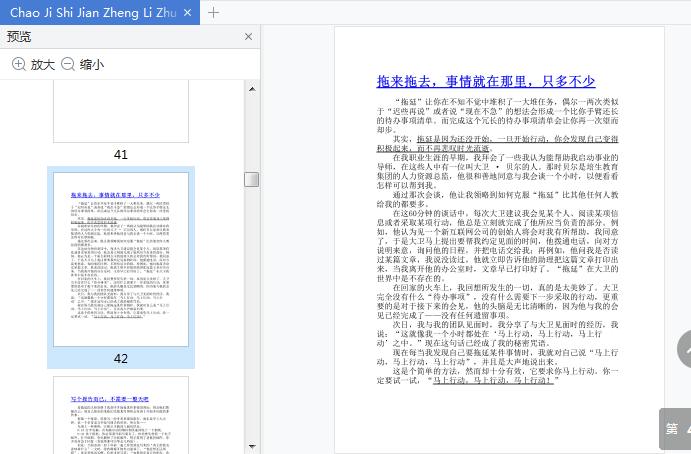Open a new tab with the plus button
Image resolution: width=691 pixels, height=454 pixels.
[213, 13]
